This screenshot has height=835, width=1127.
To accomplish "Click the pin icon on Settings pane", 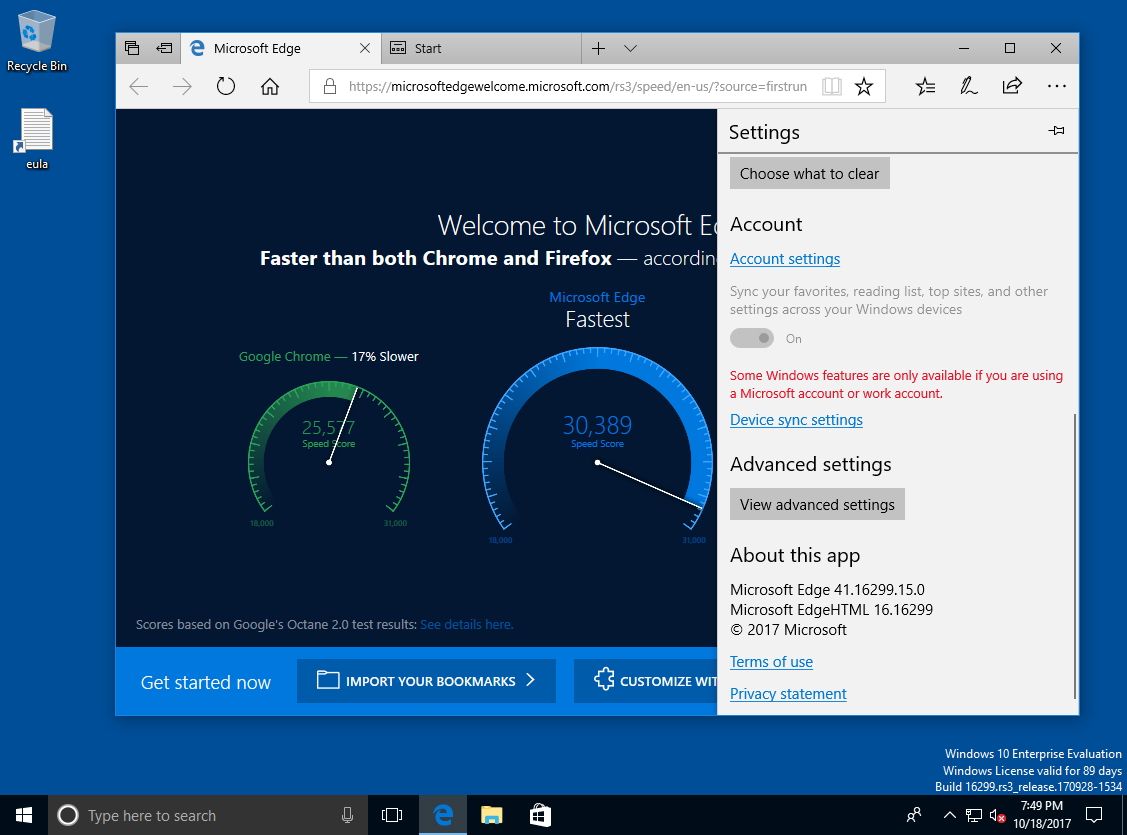I will (1056, 130).
